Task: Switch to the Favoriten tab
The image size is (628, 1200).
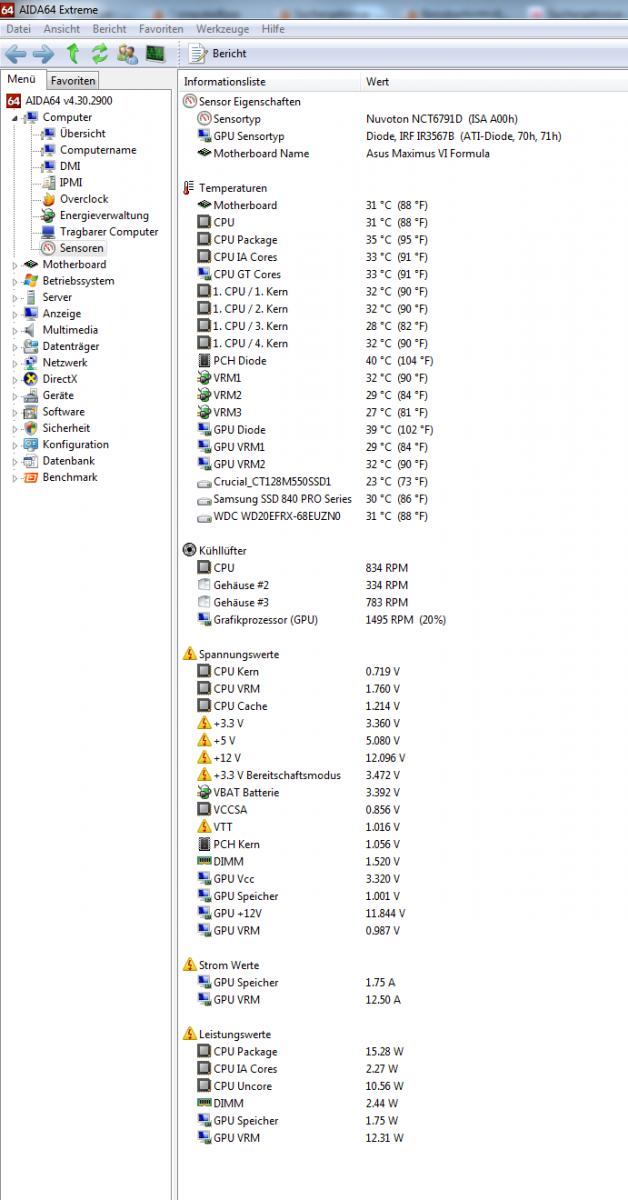Action: pyautogui.click(x=74, y=80)
